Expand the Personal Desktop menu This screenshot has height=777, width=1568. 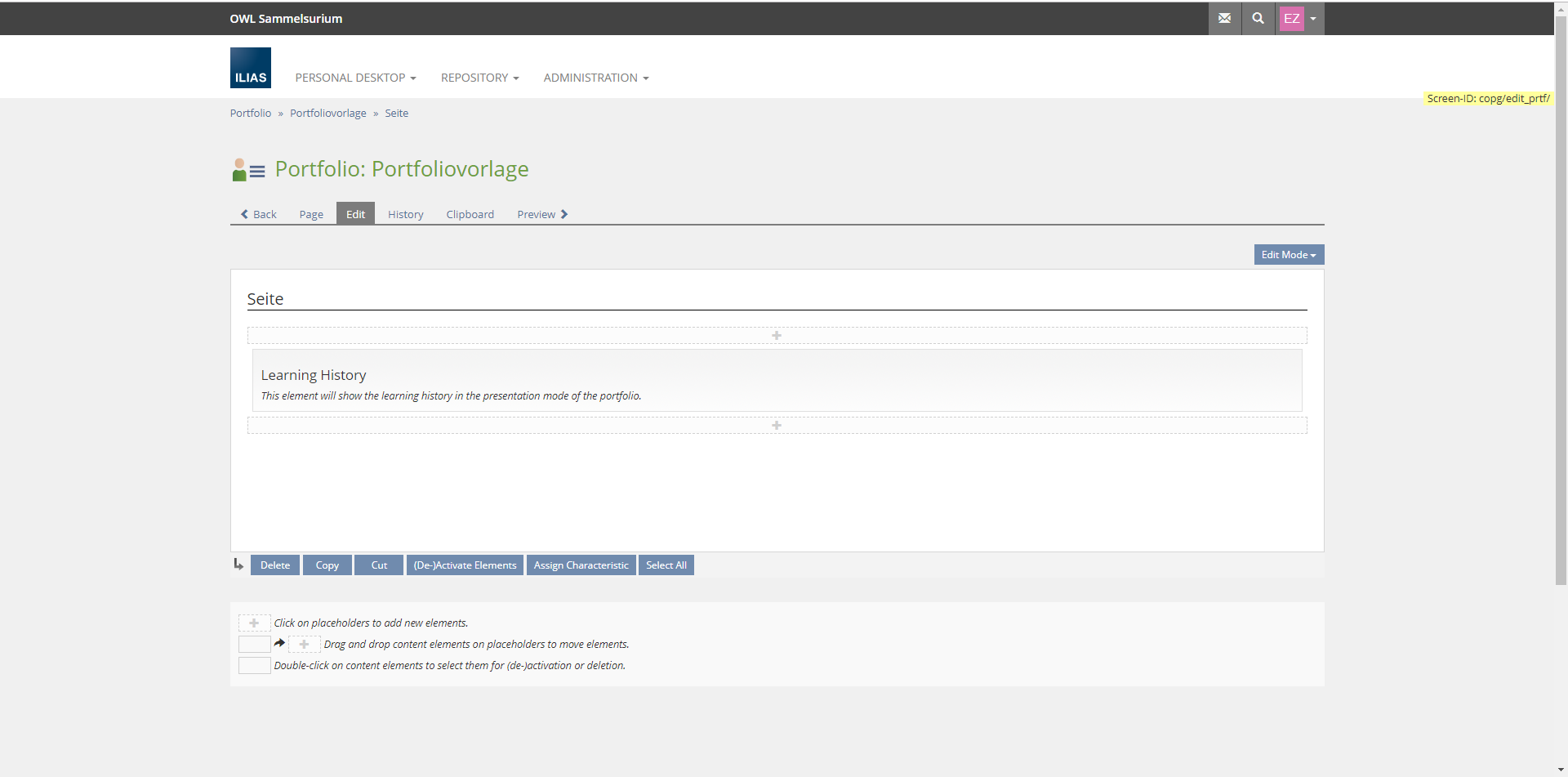(355, 78)
